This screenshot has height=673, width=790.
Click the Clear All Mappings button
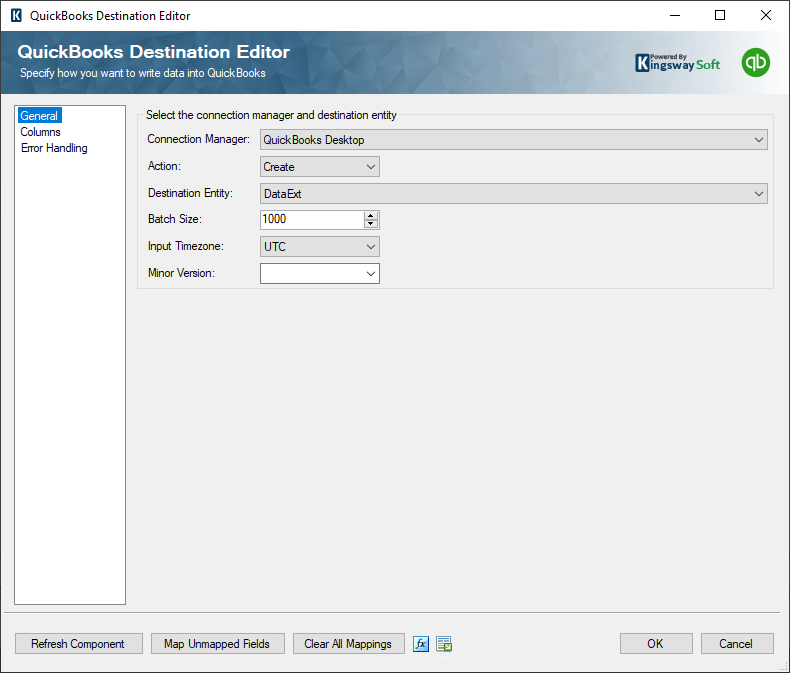[x=348, y=644]
